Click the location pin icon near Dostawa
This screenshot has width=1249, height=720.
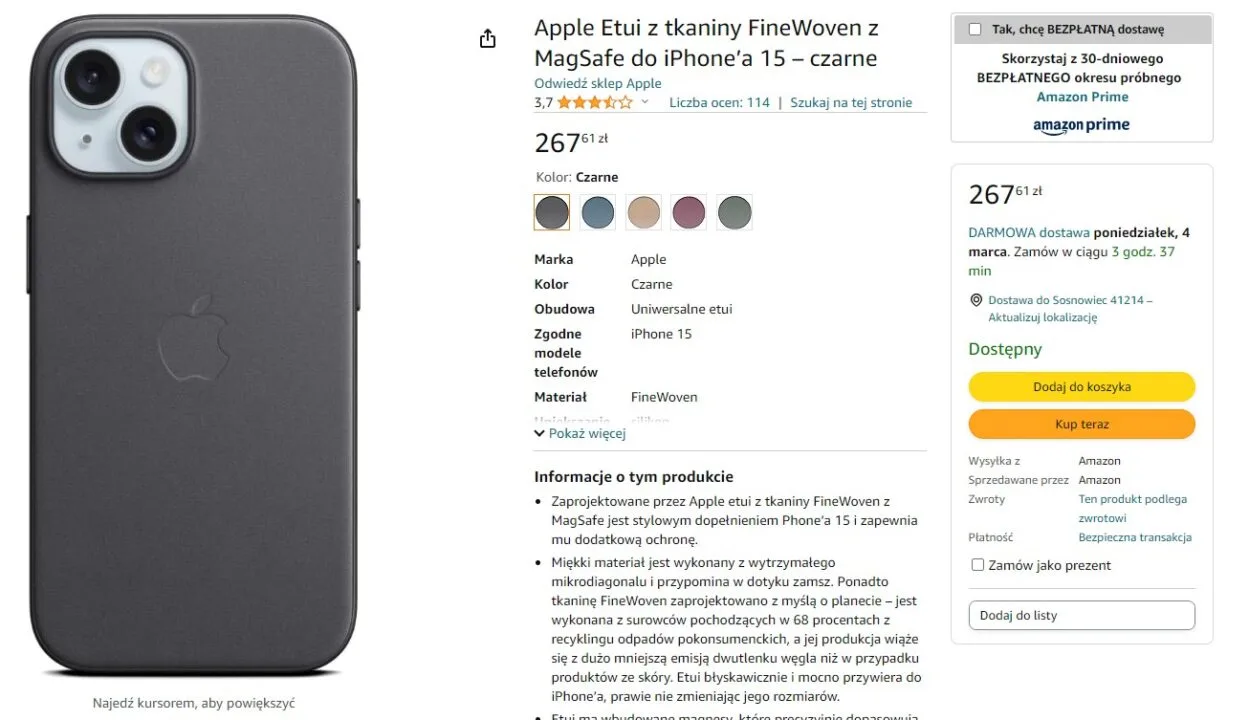click(976, 300)
